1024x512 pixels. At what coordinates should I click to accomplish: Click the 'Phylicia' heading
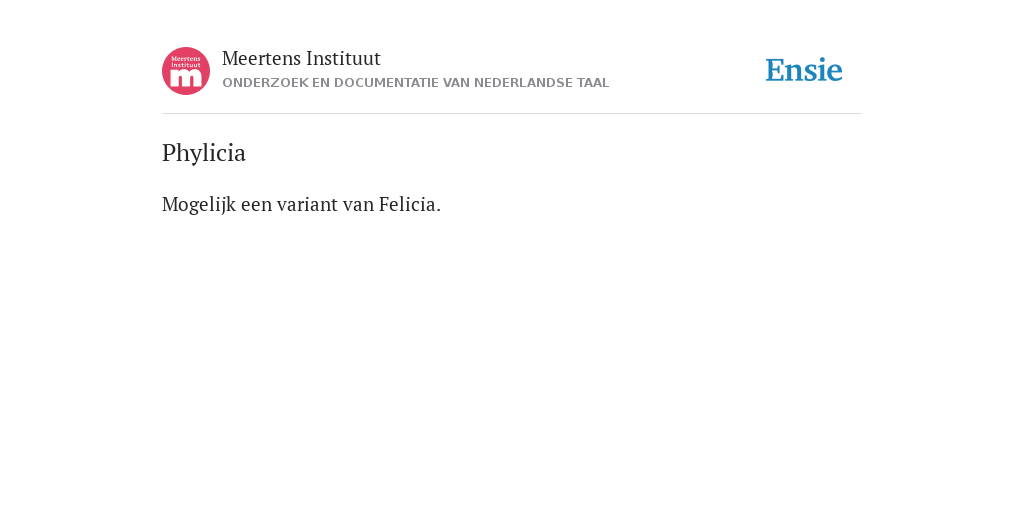204,153
